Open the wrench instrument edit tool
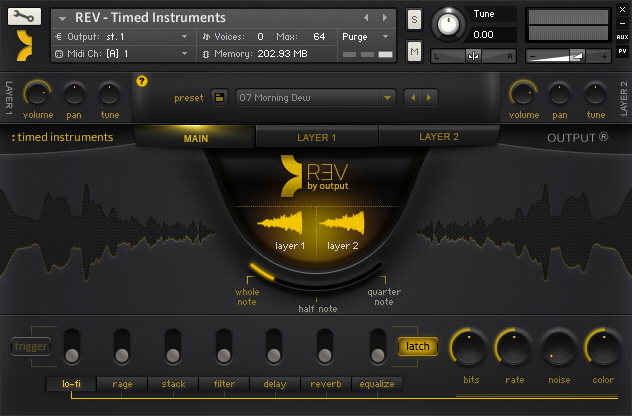This screenshot has width=632, height=416. [24, 16]
